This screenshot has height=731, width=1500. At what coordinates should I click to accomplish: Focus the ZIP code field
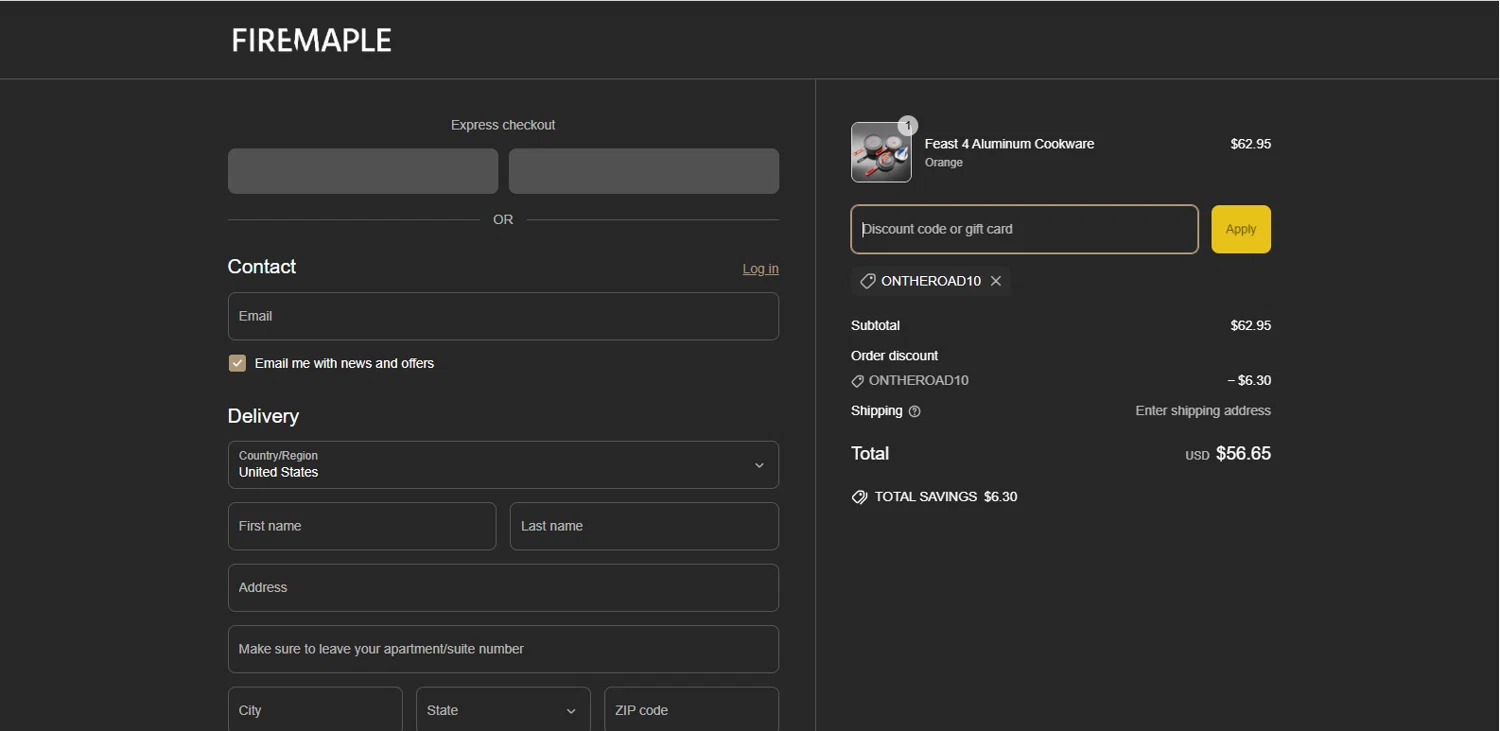click(x=692, y=710)
